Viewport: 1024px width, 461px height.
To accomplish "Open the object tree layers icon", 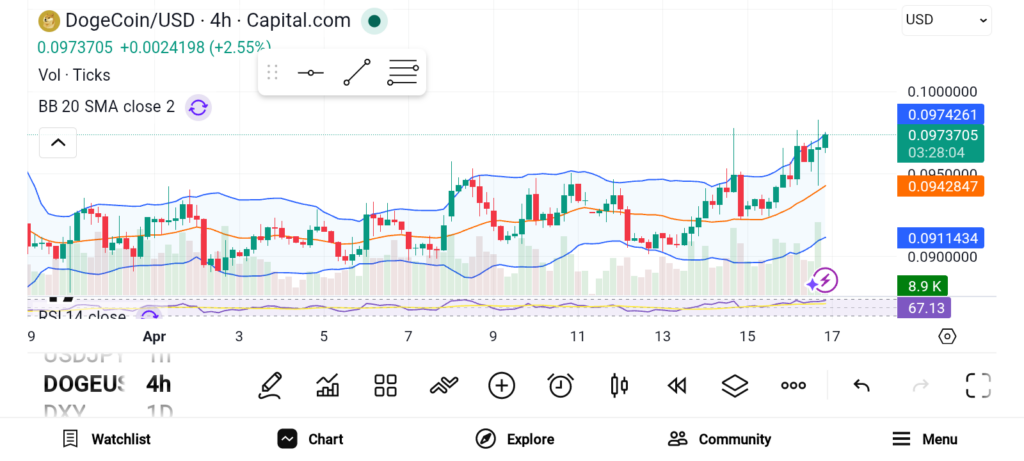I will pyautogui.click(x=735, y=385).
